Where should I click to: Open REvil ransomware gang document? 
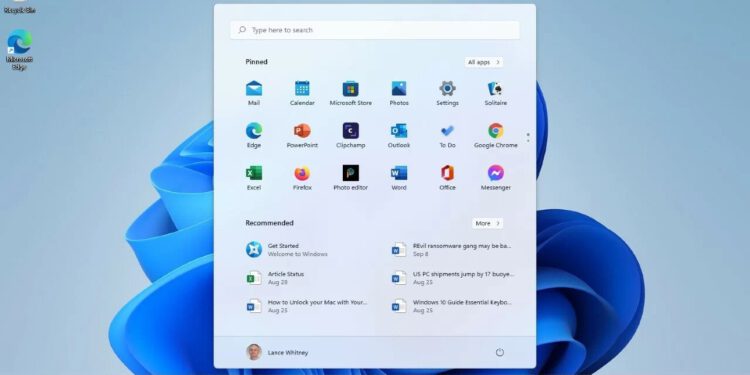452,250
